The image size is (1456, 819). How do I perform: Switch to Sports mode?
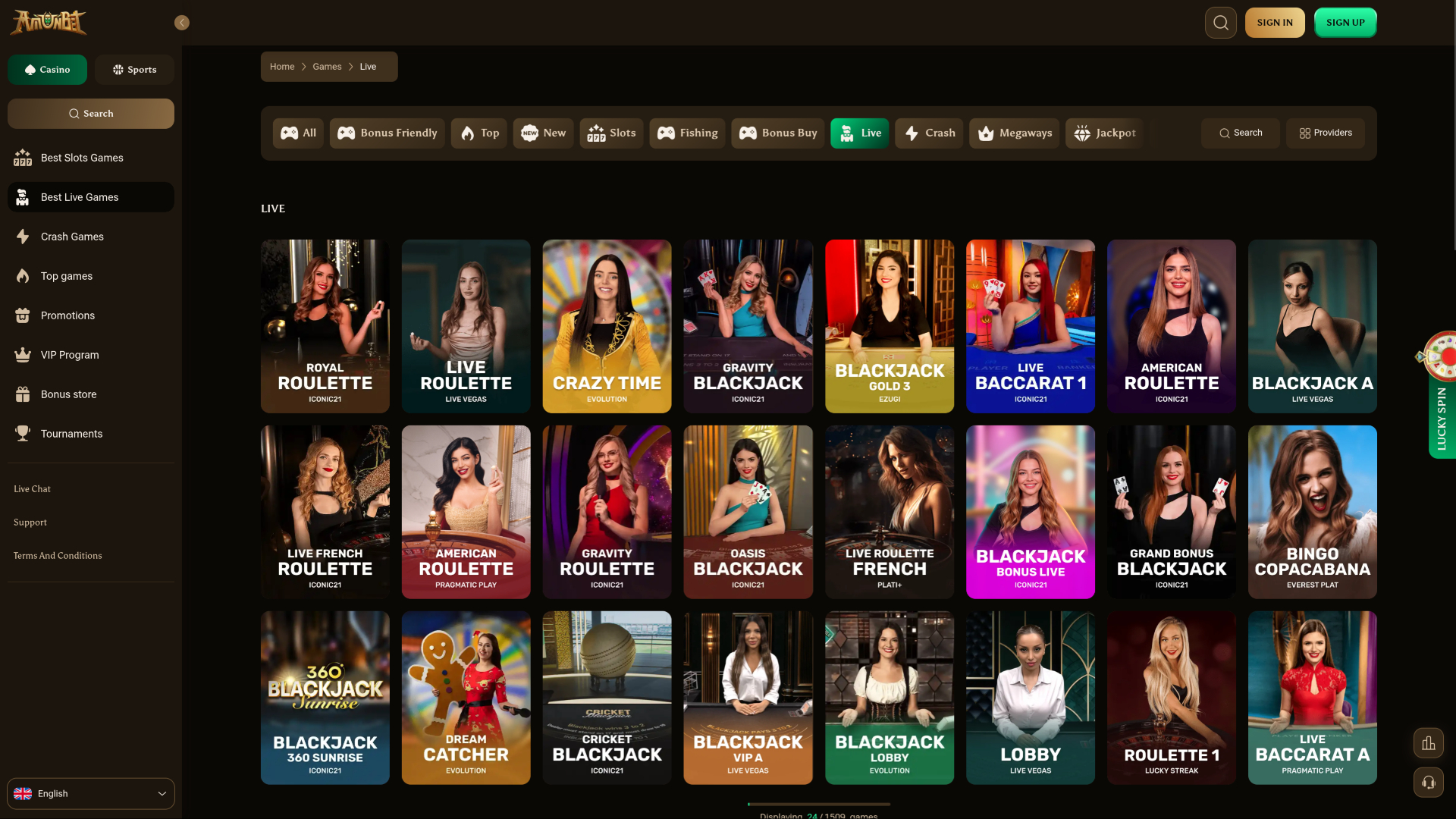[134, 70]
